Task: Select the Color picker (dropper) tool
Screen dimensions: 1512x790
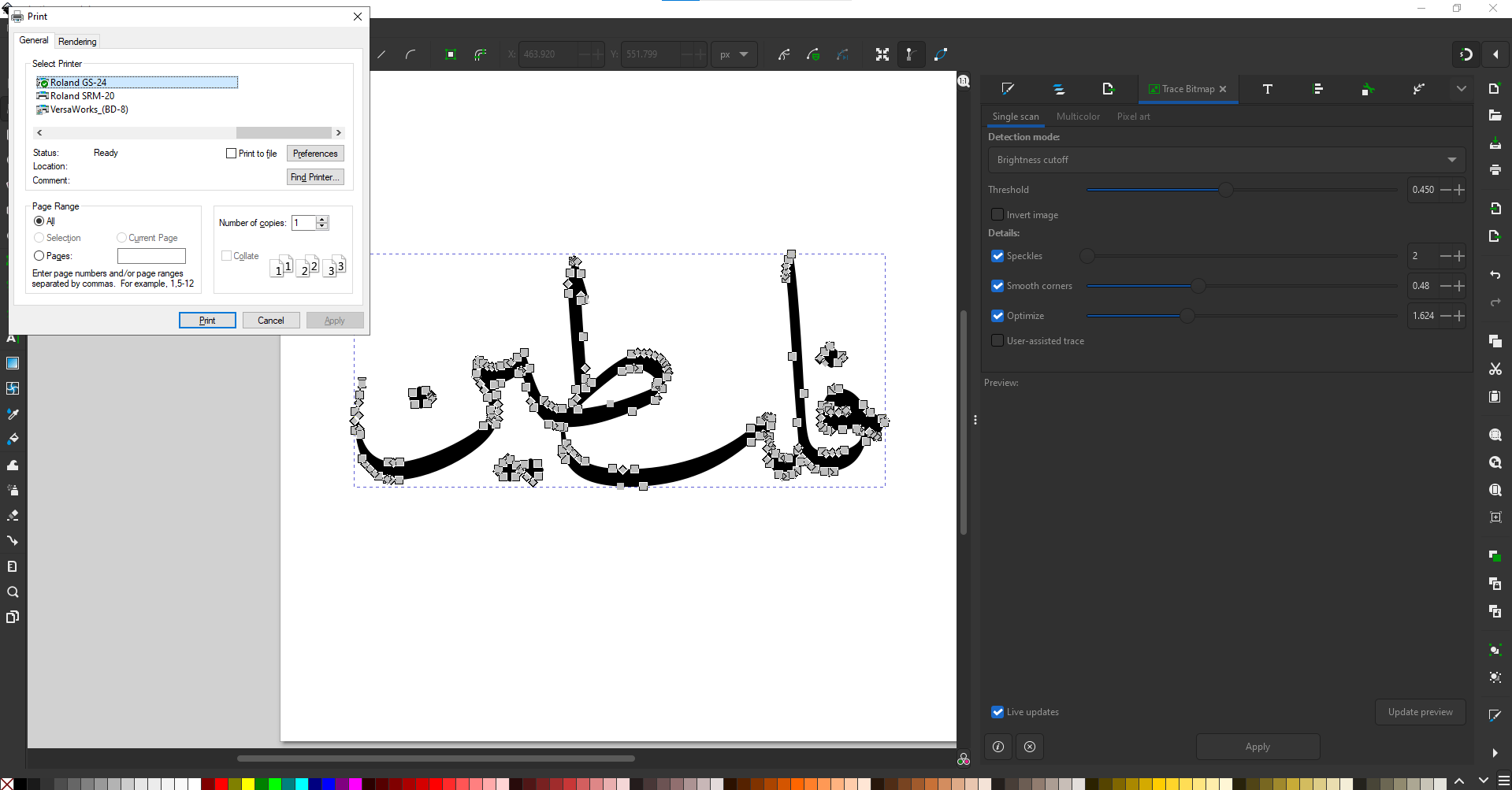Action: [x=13, y=414]
